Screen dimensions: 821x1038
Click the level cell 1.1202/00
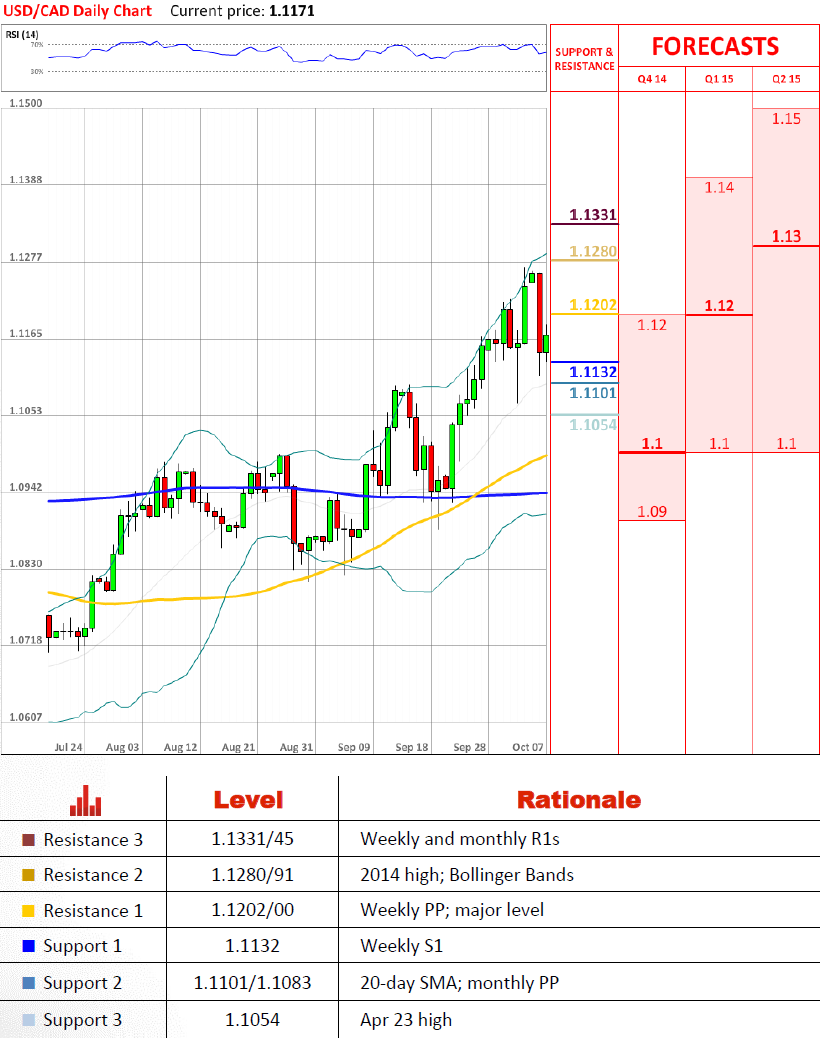pos(252,910)
